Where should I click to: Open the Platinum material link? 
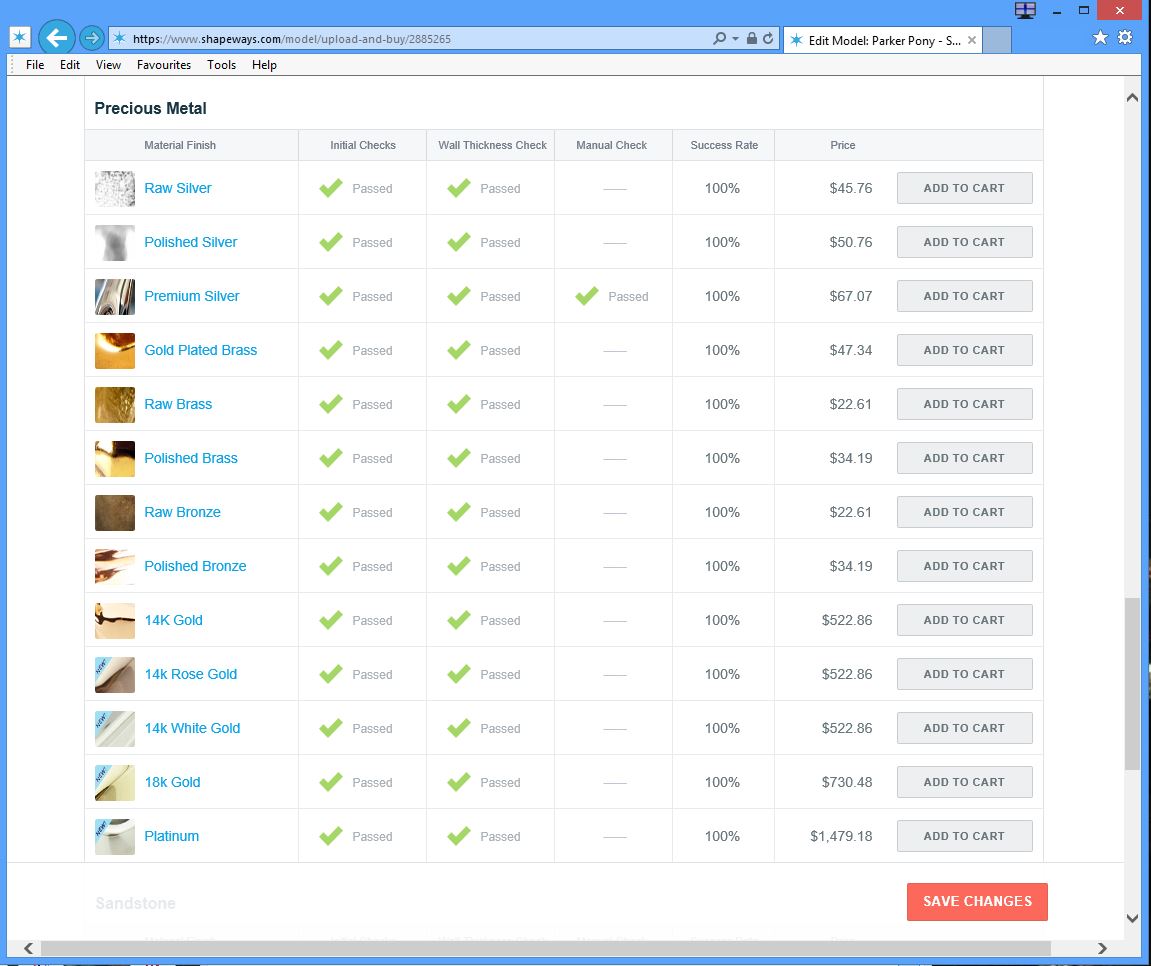point(171,836)
